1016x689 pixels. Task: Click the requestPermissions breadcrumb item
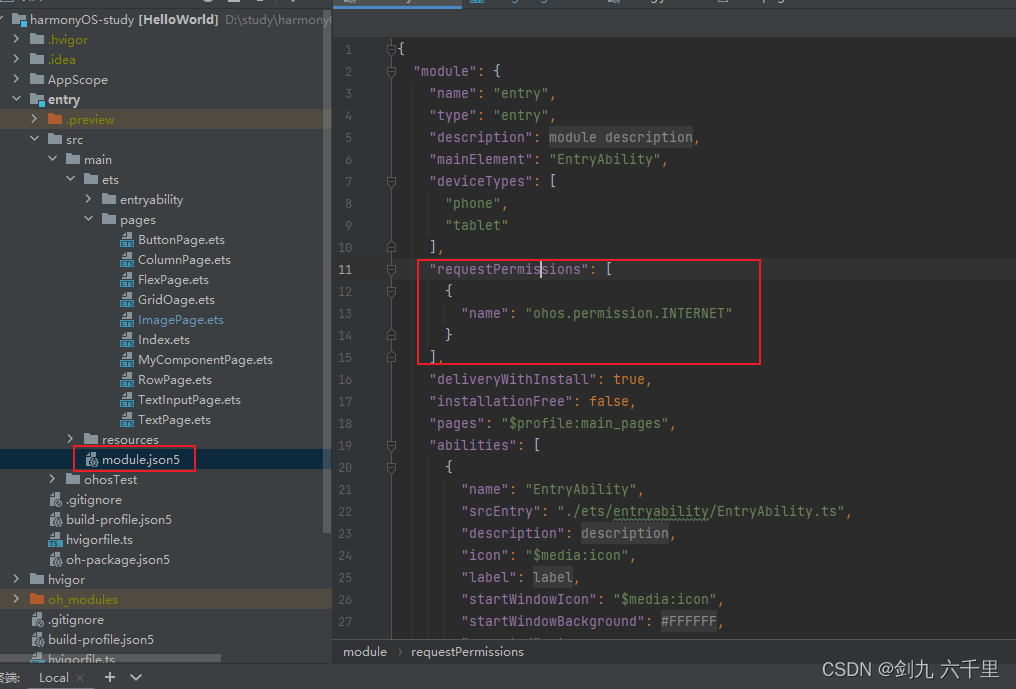point(467,651)
